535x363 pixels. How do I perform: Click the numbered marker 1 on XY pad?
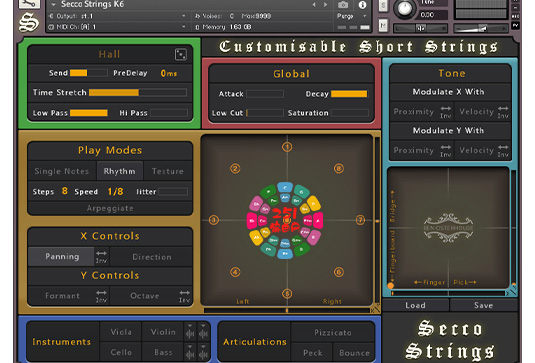287,147
